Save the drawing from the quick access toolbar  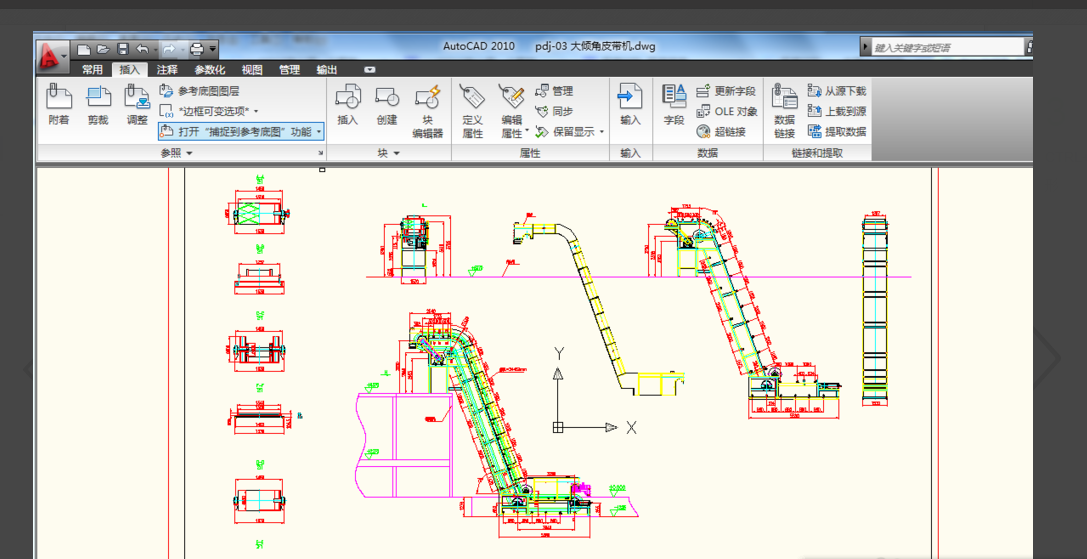click(123, 49)
